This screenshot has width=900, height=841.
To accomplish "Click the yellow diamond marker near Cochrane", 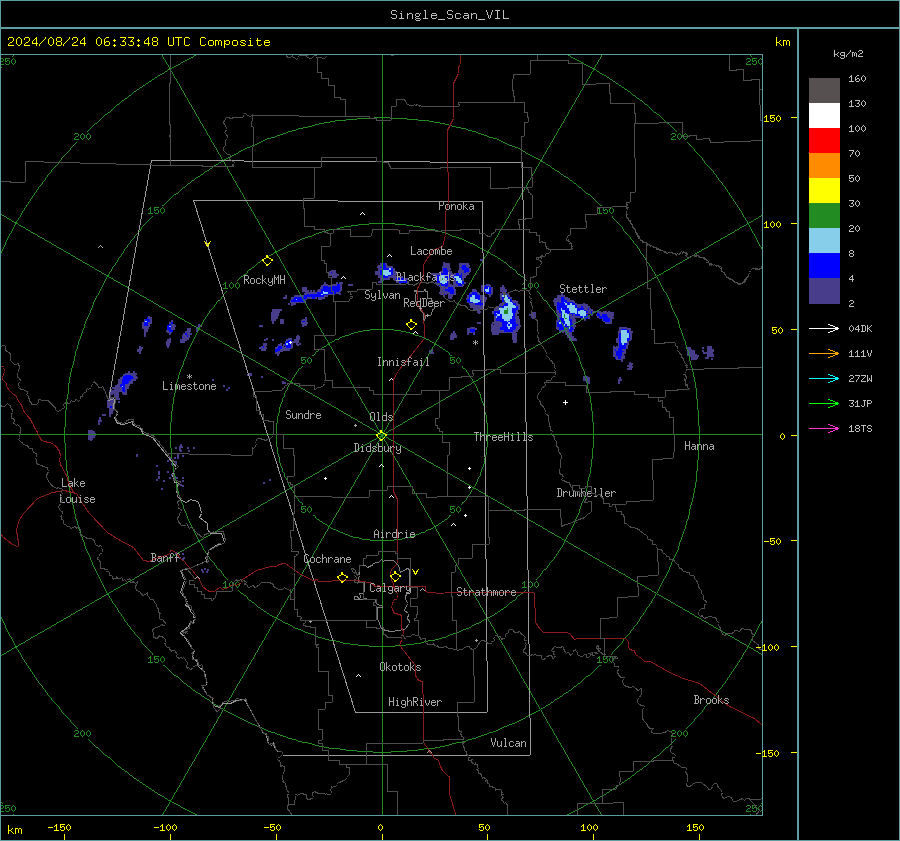I will point(343,578).
